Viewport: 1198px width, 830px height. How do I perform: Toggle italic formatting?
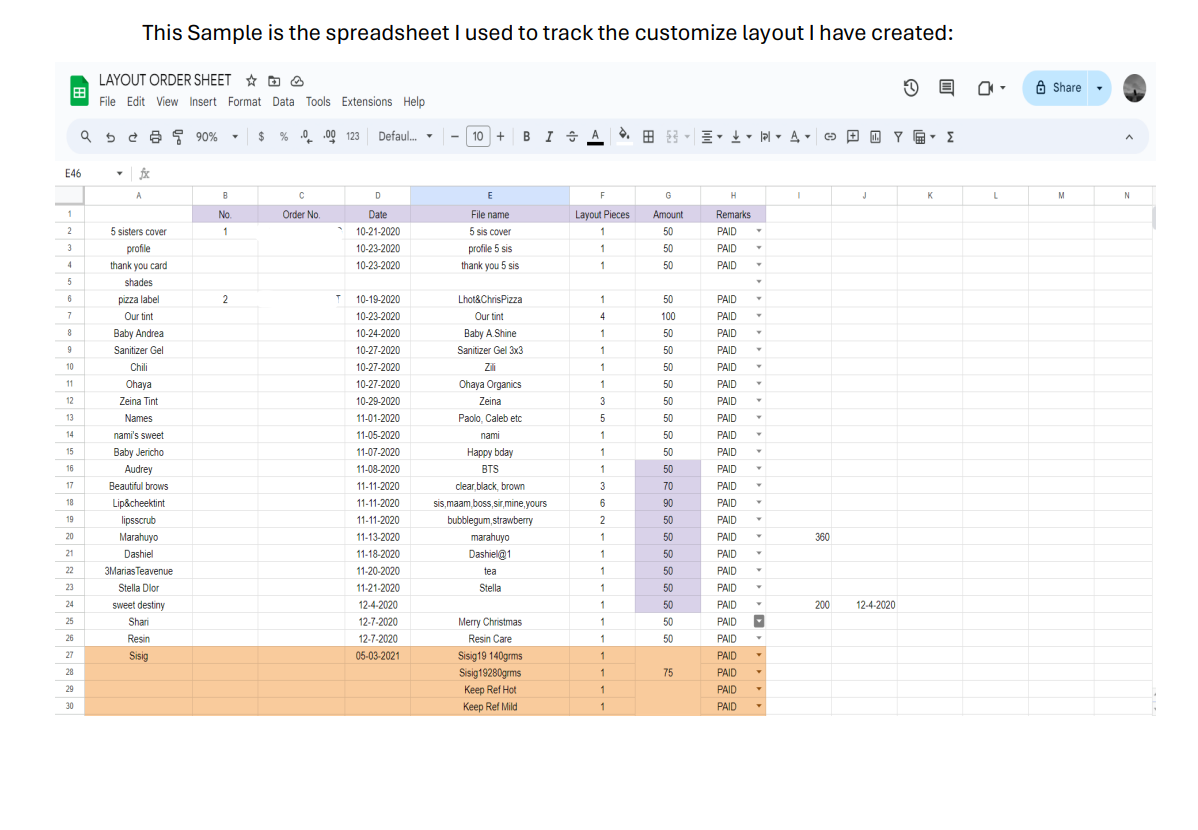click(x=549, y=137)
